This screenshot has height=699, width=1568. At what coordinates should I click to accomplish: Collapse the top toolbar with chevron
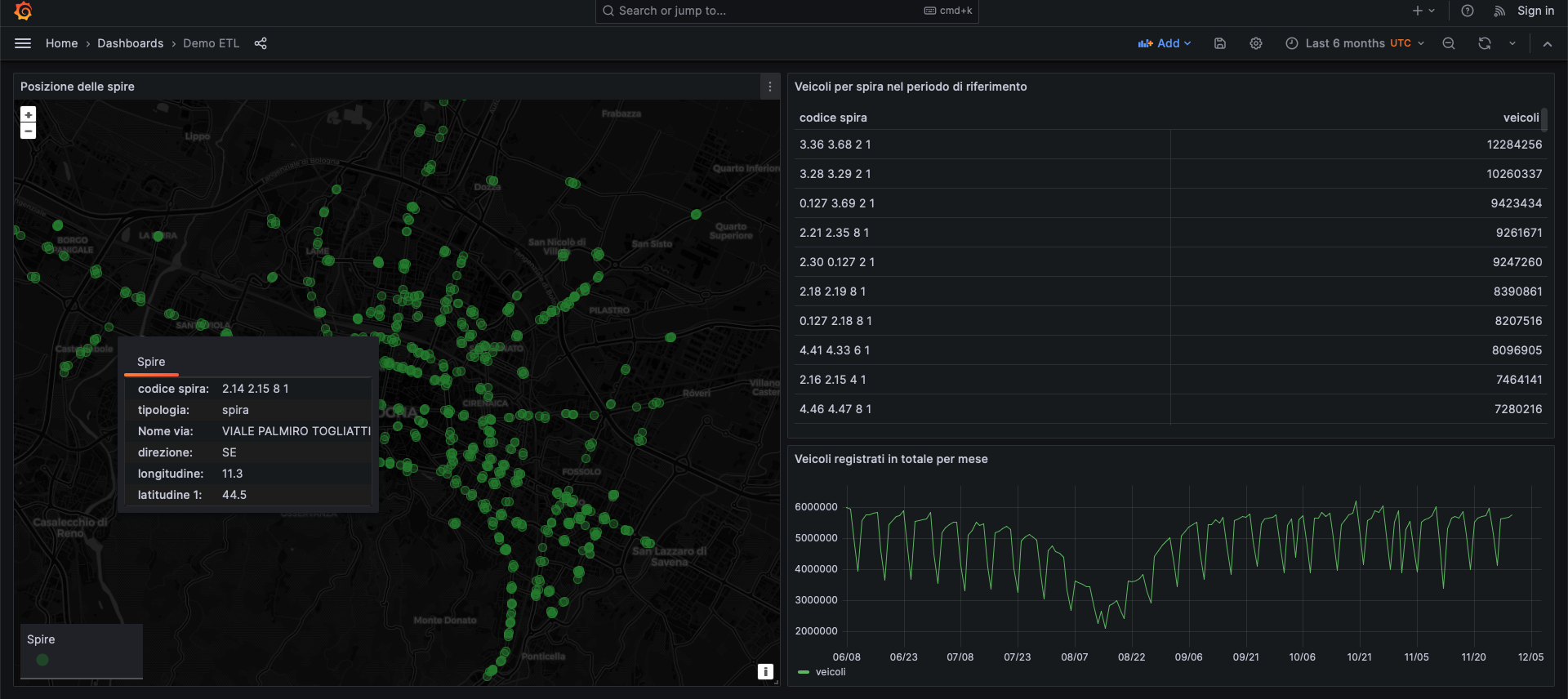click(1548, 43)
